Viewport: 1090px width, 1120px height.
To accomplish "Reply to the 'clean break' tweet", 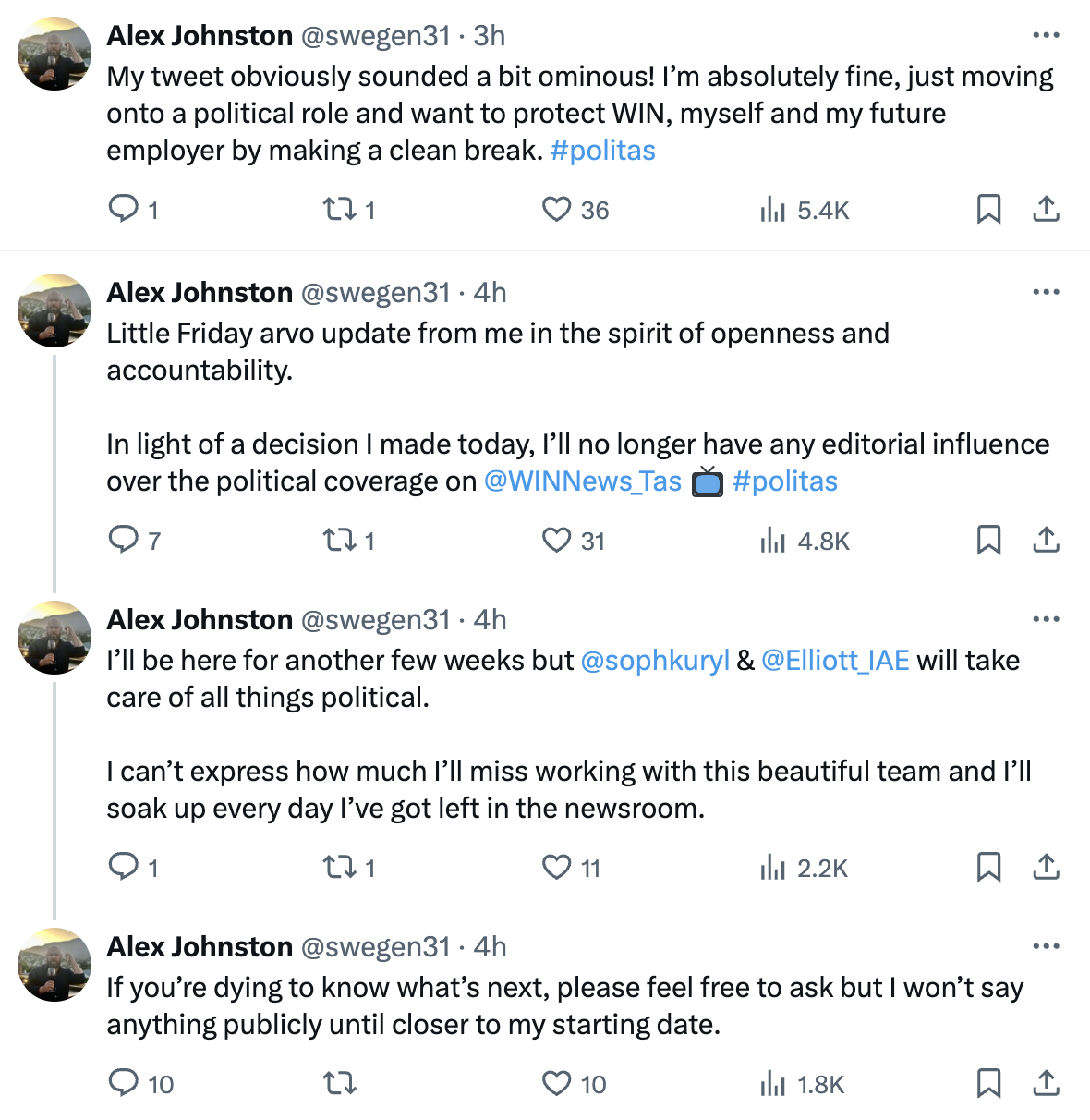I will [123, 210].
